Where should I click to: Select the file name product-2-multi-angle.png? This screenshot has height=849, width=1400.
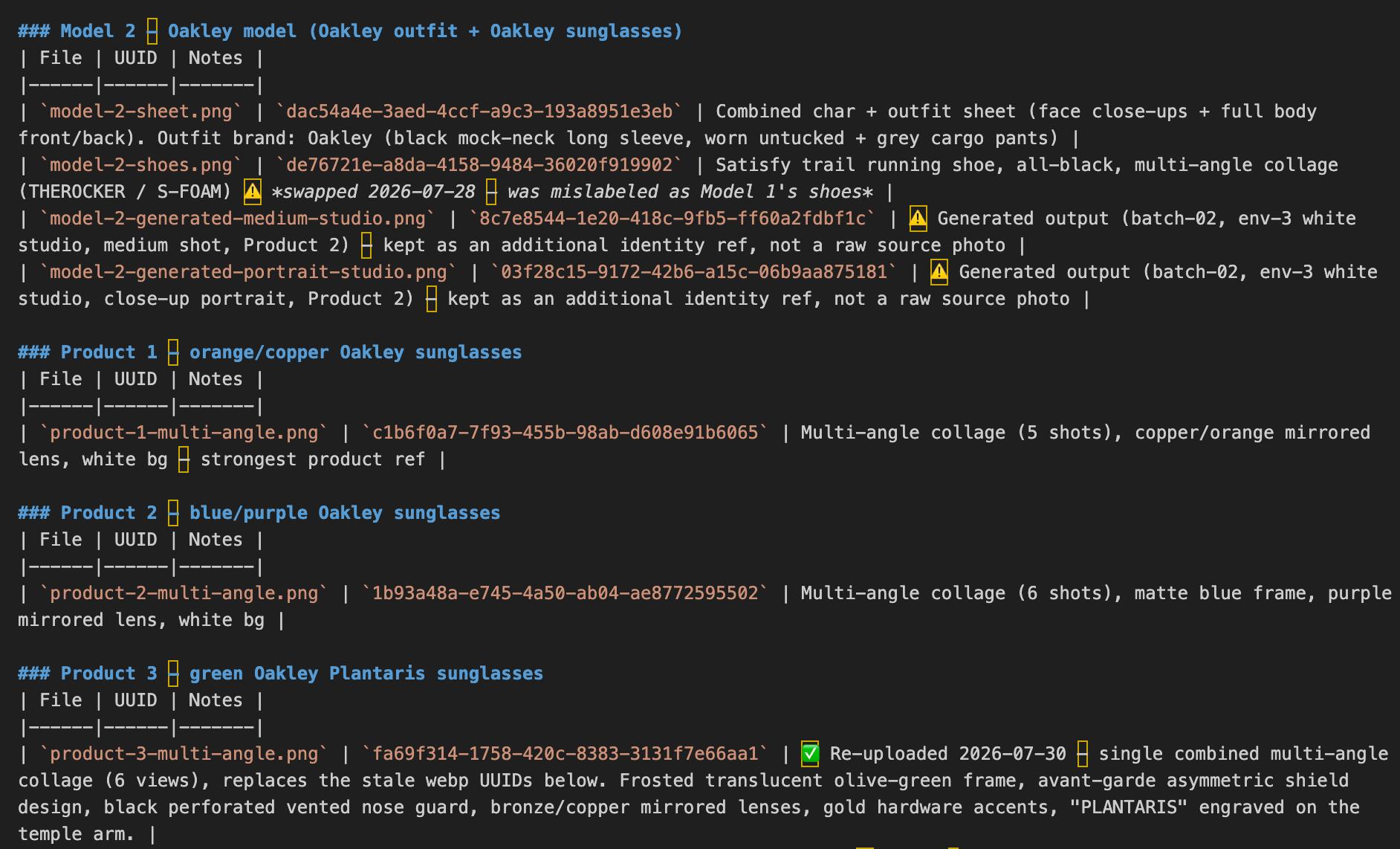(x=184, y=593)
